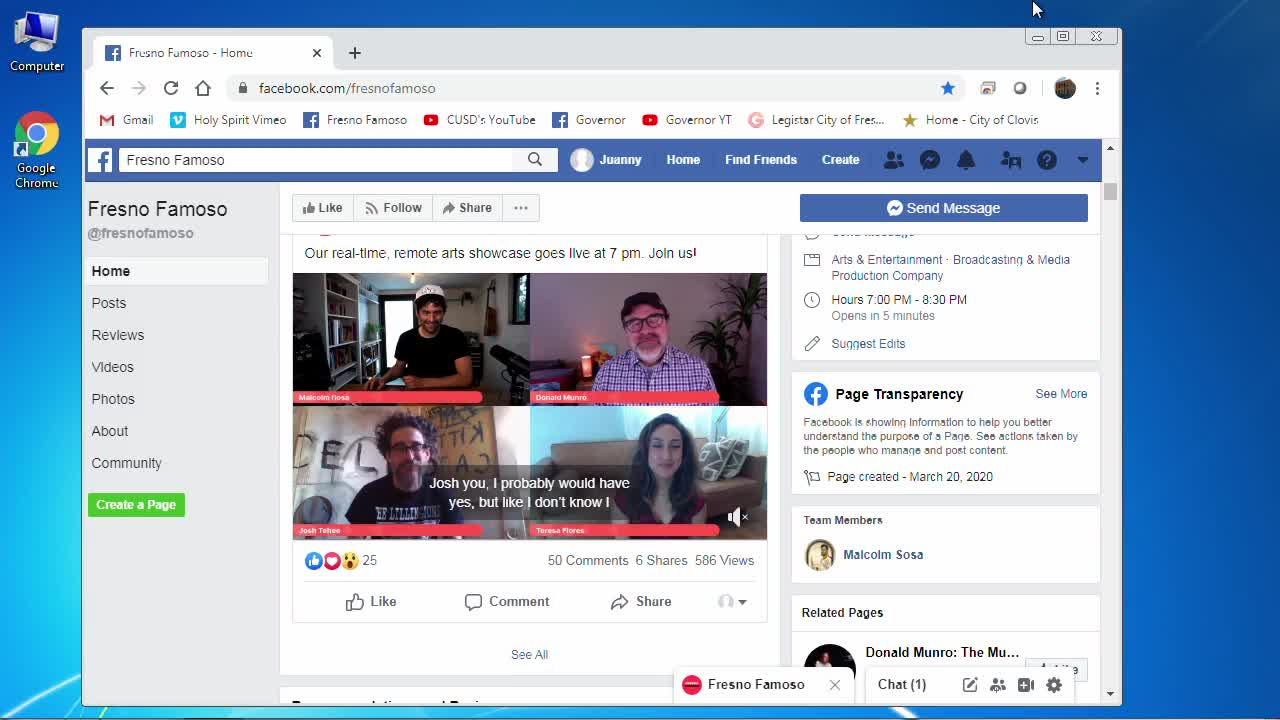The height and width of the screenshot is (720, 1280).
Task: Open Computer desktop icon
Action: [37, 41]
